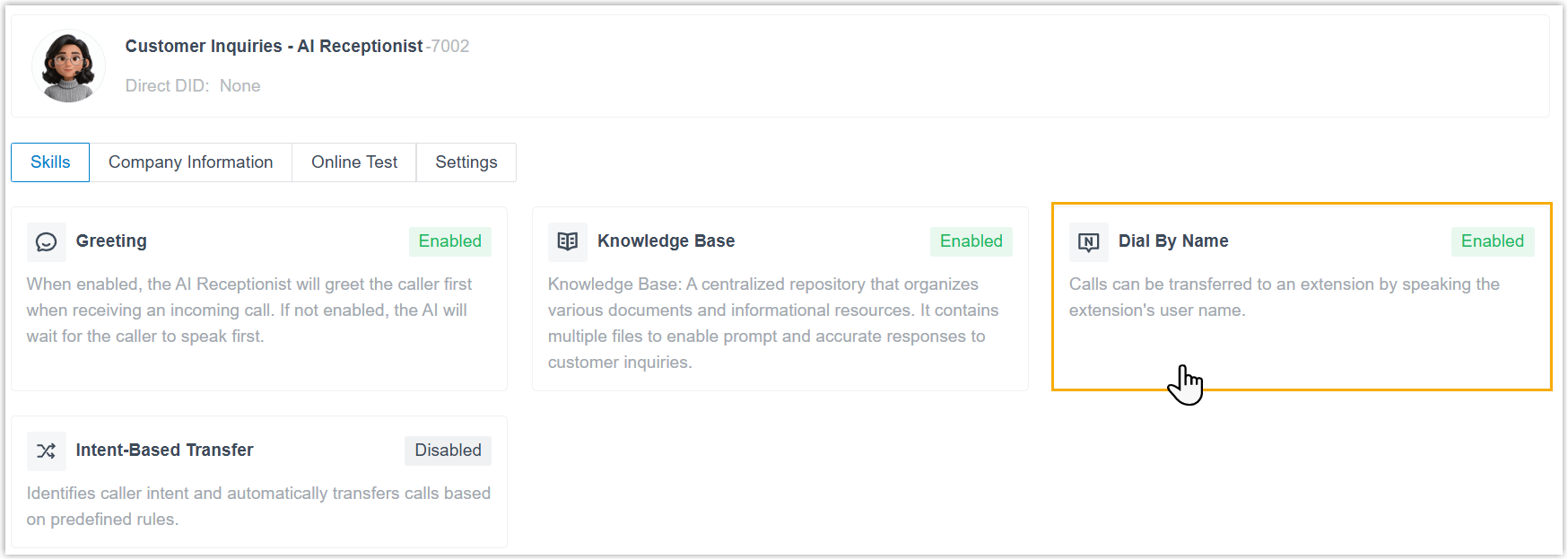Click the AI Receptionist avatar image
Viewport: 1568px width, 560px height.
(68, 66)
